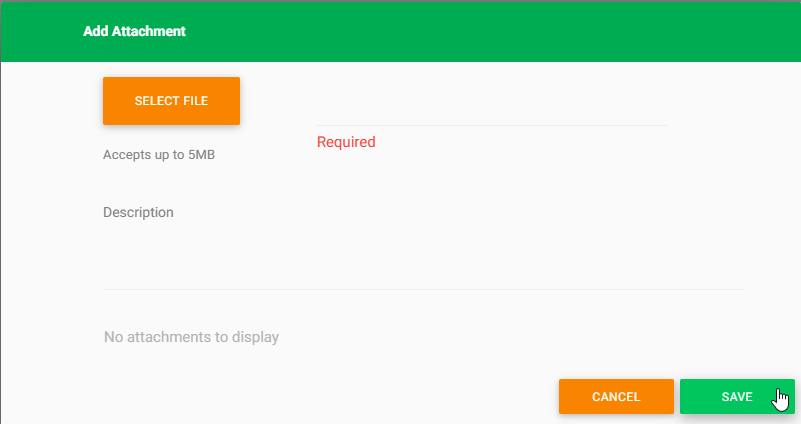Dismiss the dialog using orange Cancel button
This screenshot has height=424, width=801.
point(616,397)
